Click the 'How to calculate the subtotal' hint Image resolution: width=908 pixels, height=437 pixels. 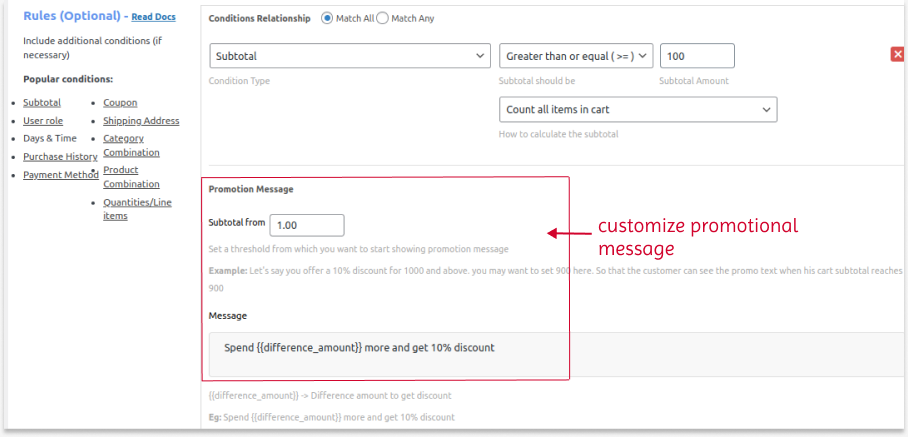point(559,134)
